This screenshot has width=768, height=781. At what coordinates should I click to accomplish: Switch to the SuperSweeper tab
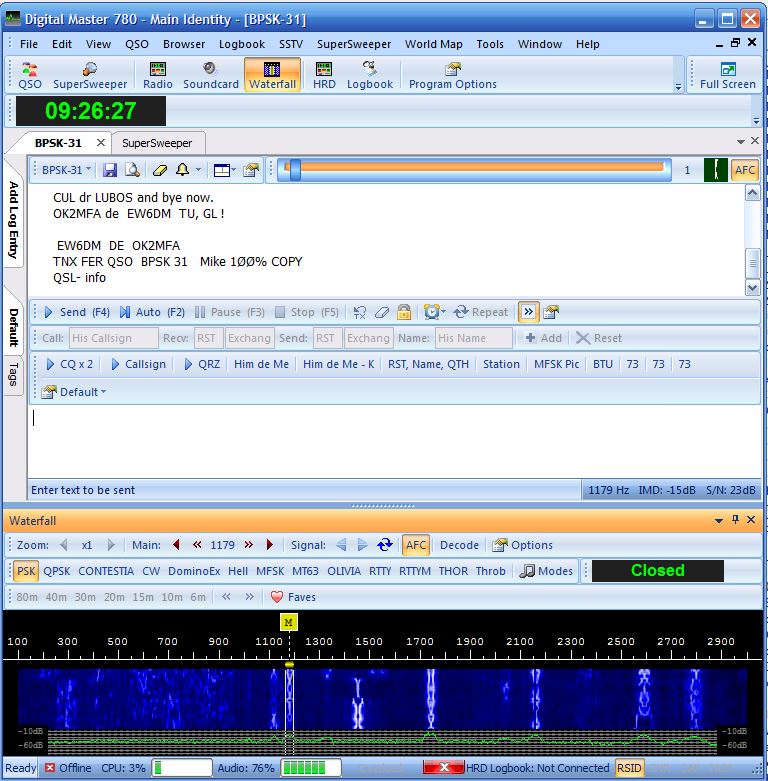(157, 143)
